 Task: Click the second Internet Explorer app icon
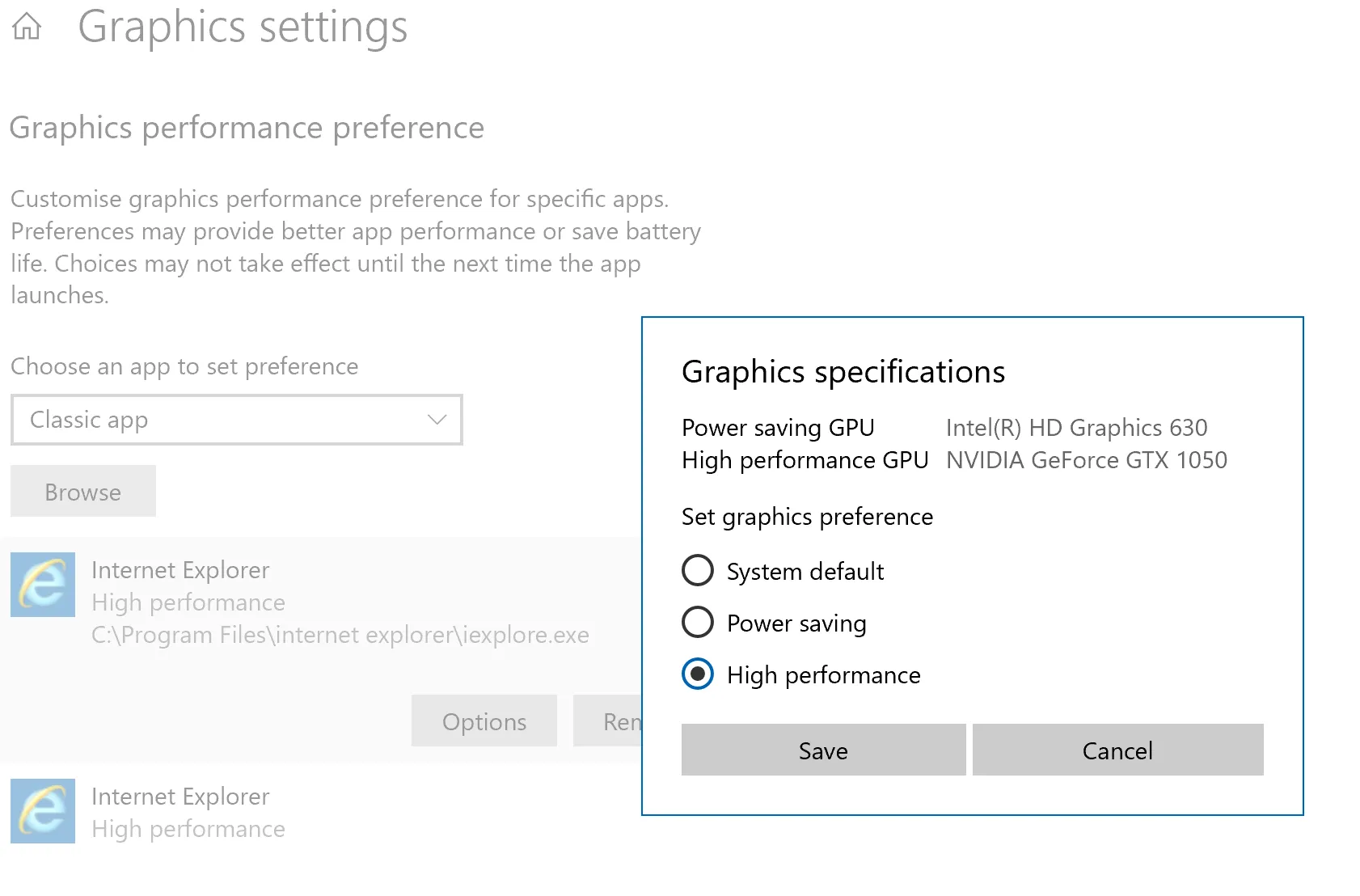tap(43, 811)
